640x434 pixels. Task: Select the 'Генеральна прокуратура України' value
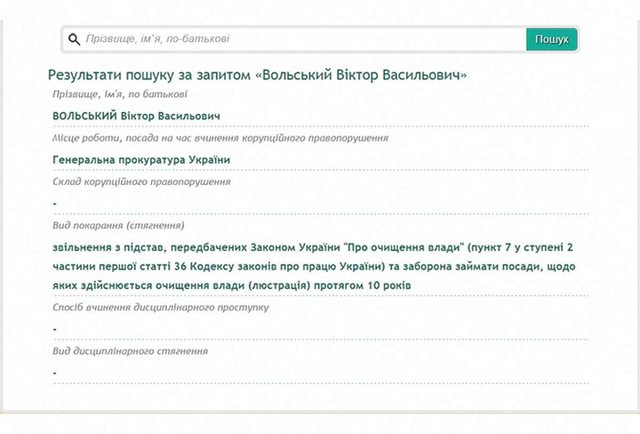141,159
